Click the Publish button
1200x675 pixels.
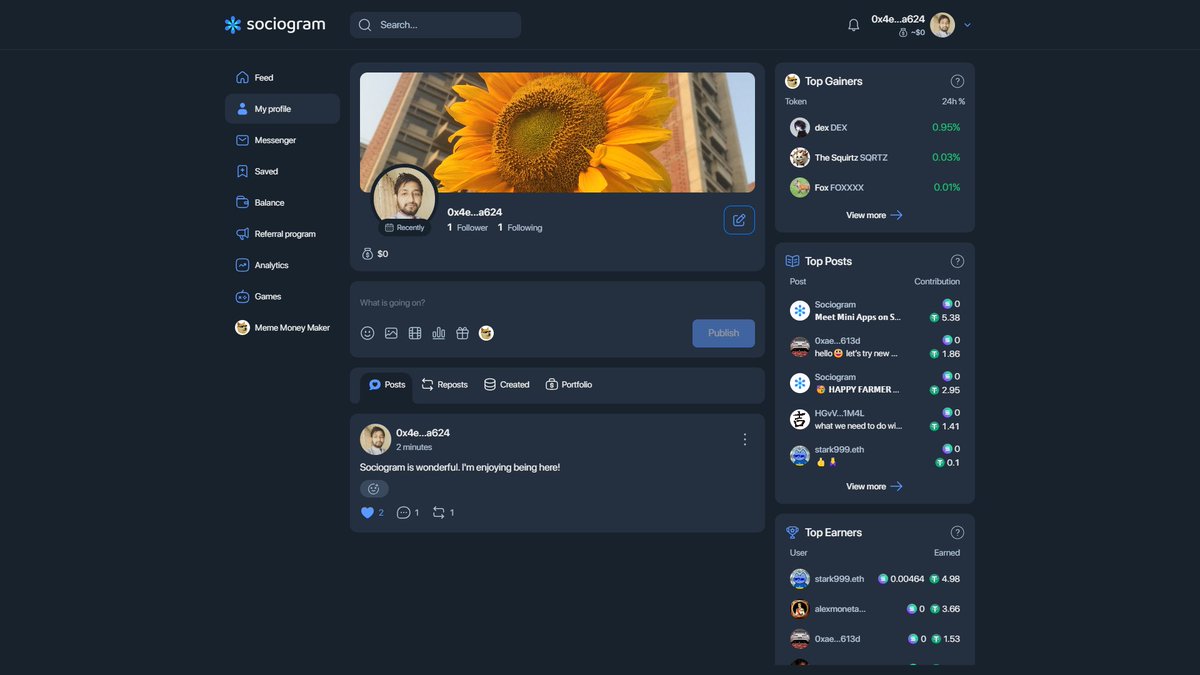pos(723,333)
